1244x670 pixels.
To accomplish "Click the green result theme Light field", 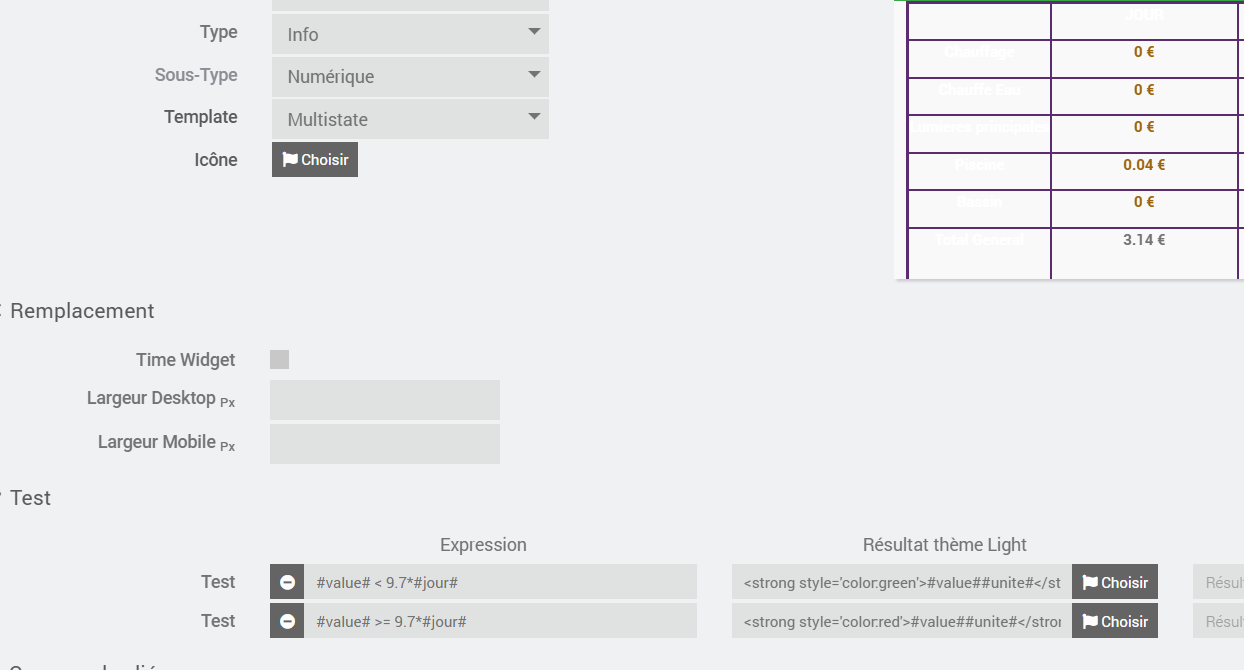I will [901, 582].
